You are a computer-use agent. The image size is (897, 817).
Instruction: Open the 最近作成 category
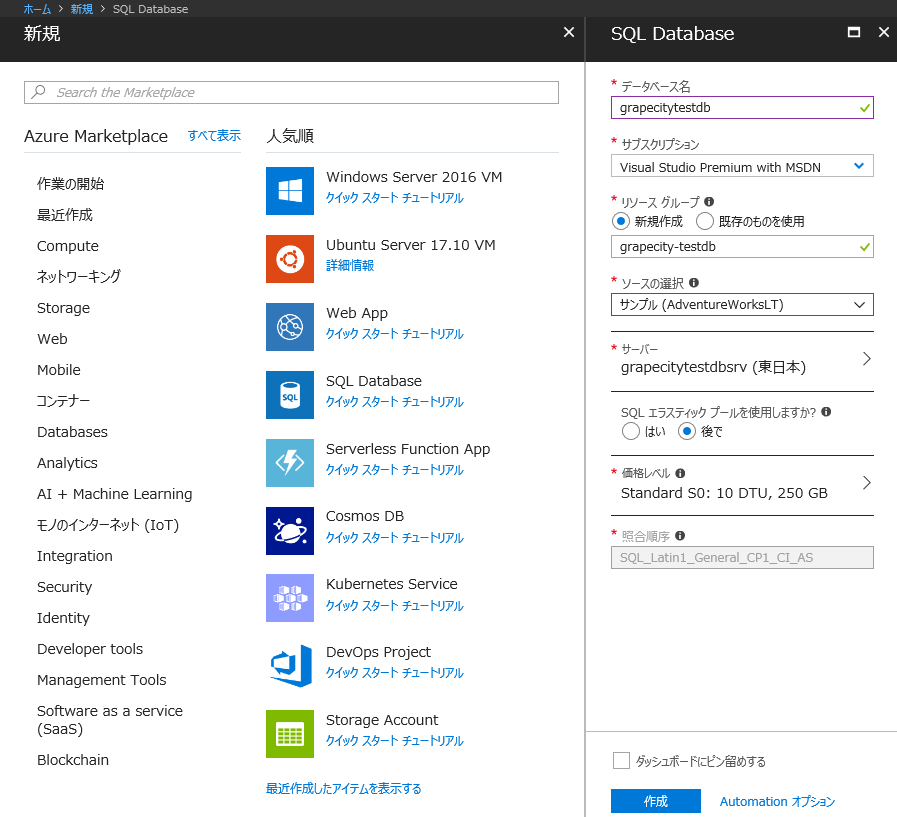[x=65, y=215]
